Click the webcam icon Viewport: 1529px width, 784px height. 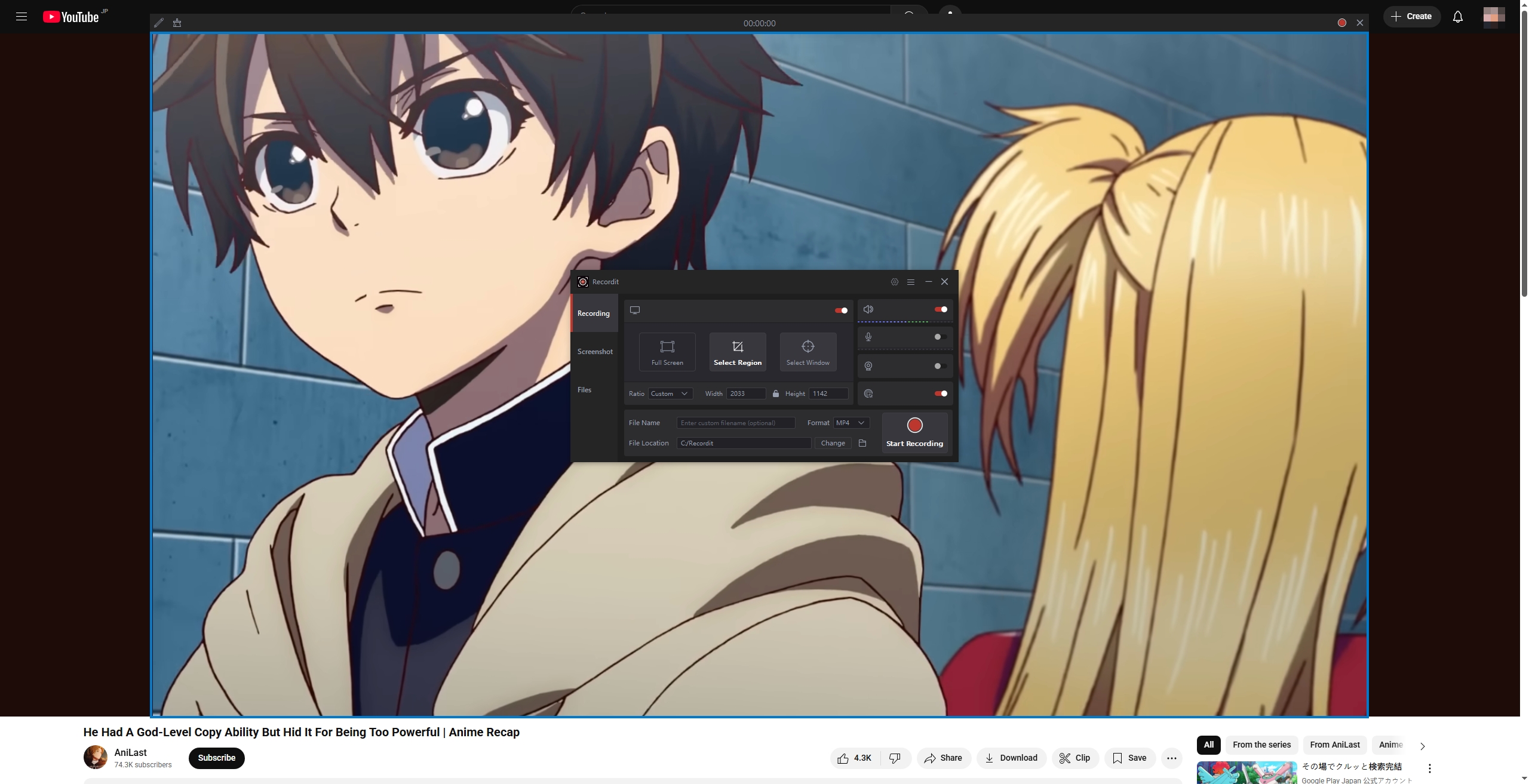click(x=868, y=366)
